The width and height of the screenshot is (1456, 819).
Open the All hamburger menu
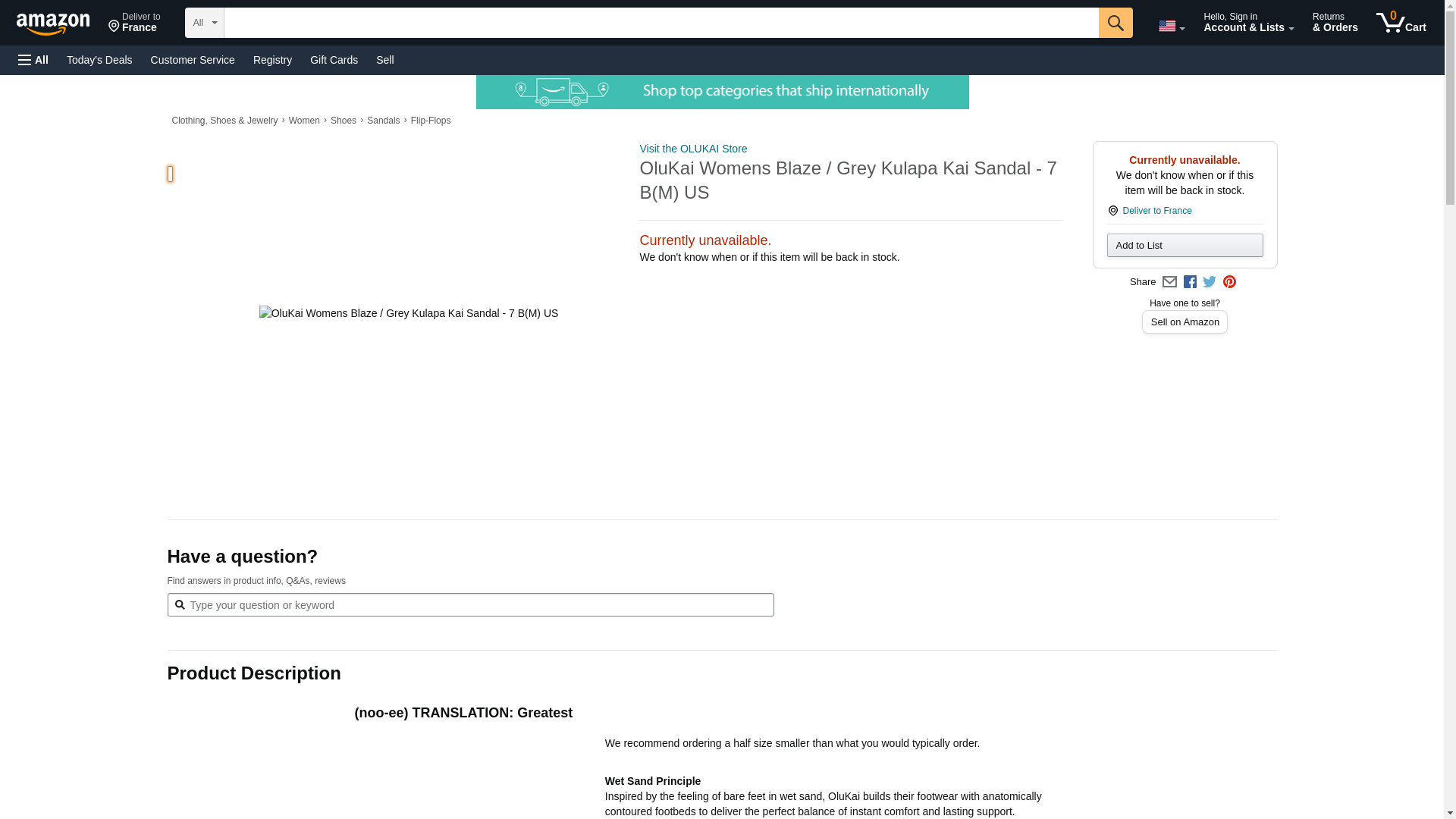tap(33, 60)
